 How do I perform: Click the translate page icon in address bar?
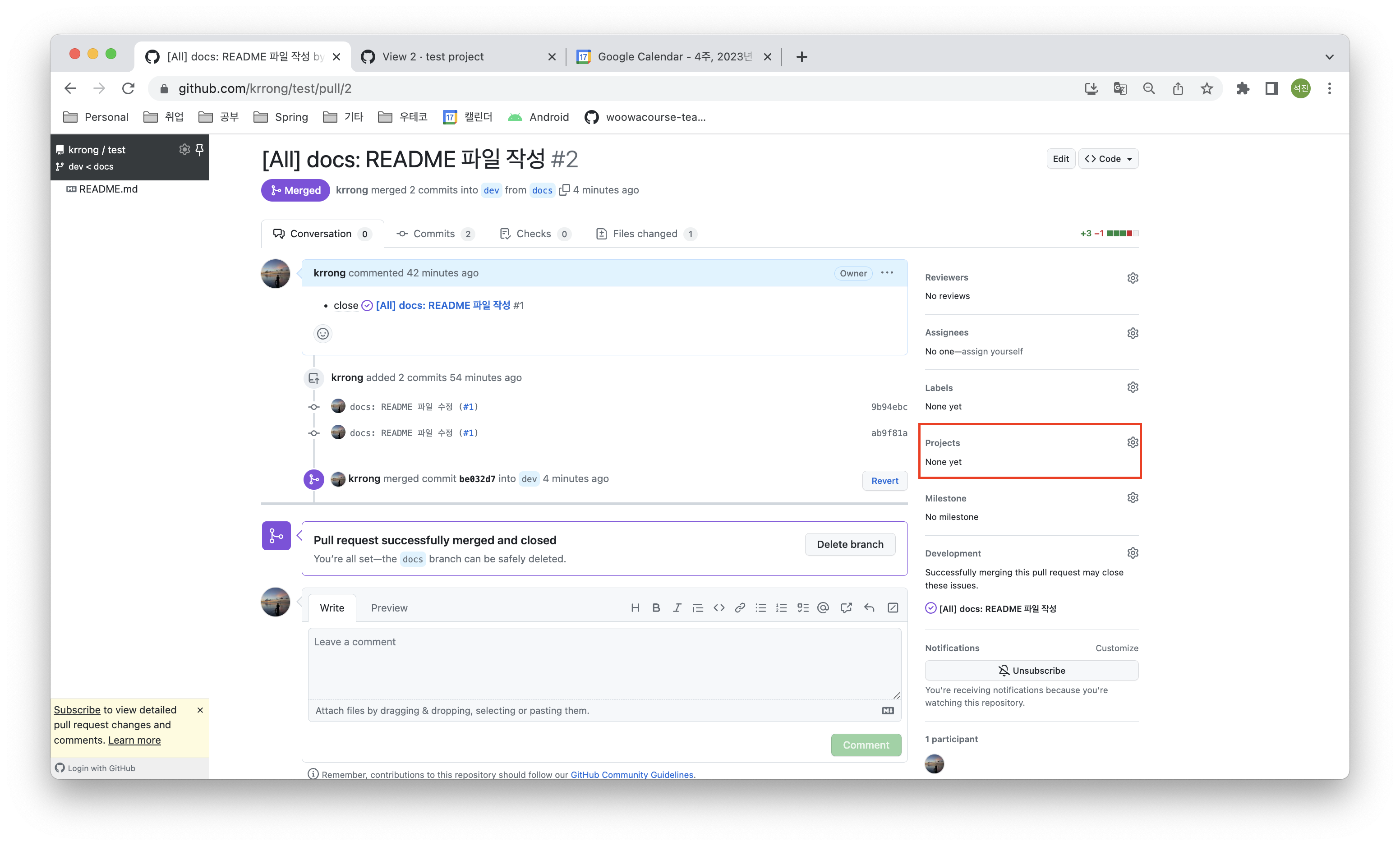pyautogui.click(x=1120, y=88)
